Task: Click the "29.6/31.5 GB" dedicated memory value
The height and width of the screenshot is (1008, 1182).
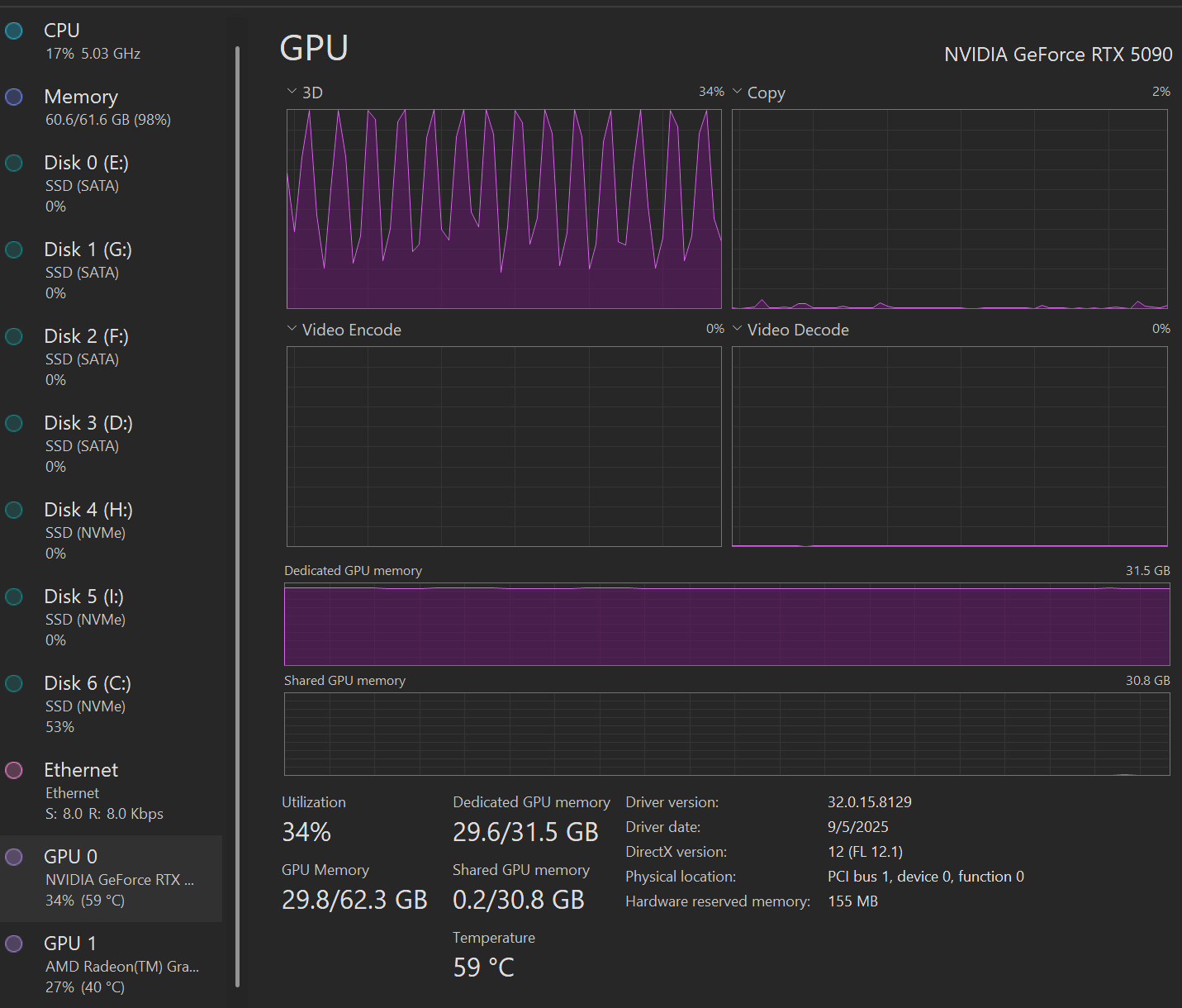Action: [525, 832]
